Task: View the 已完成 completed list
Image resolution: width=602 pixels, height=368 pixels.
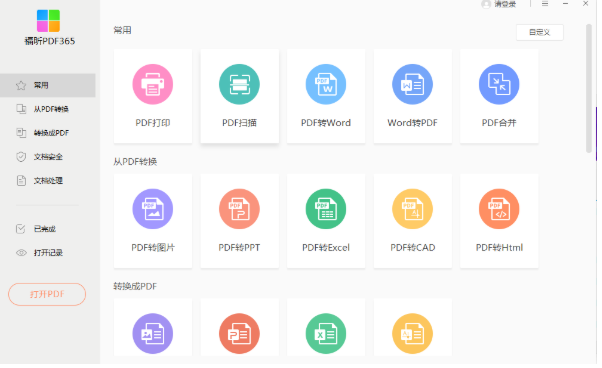Action: click(48, 229)
